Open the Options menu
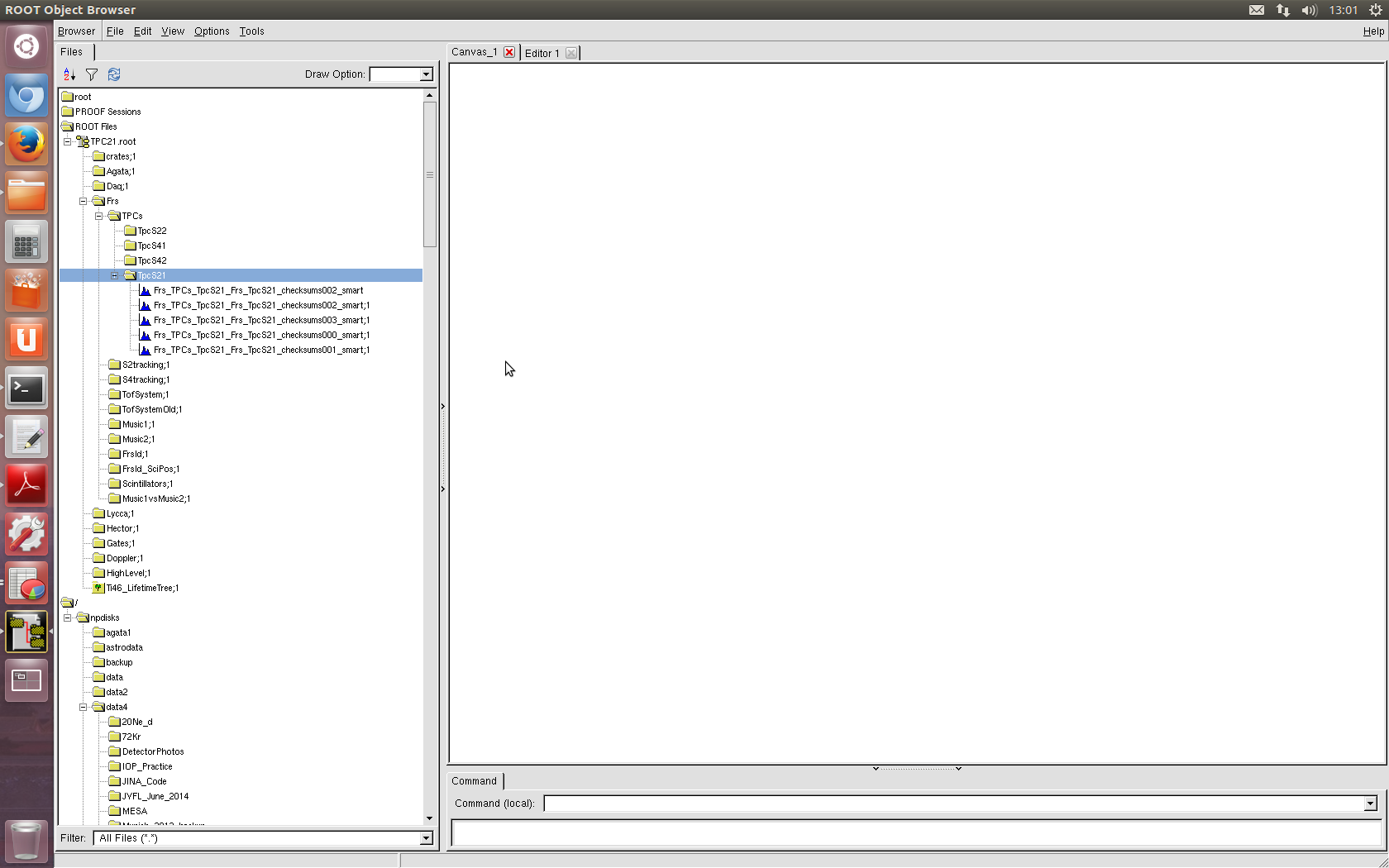Screen dimensions: 1389x868 coord(212,31)
